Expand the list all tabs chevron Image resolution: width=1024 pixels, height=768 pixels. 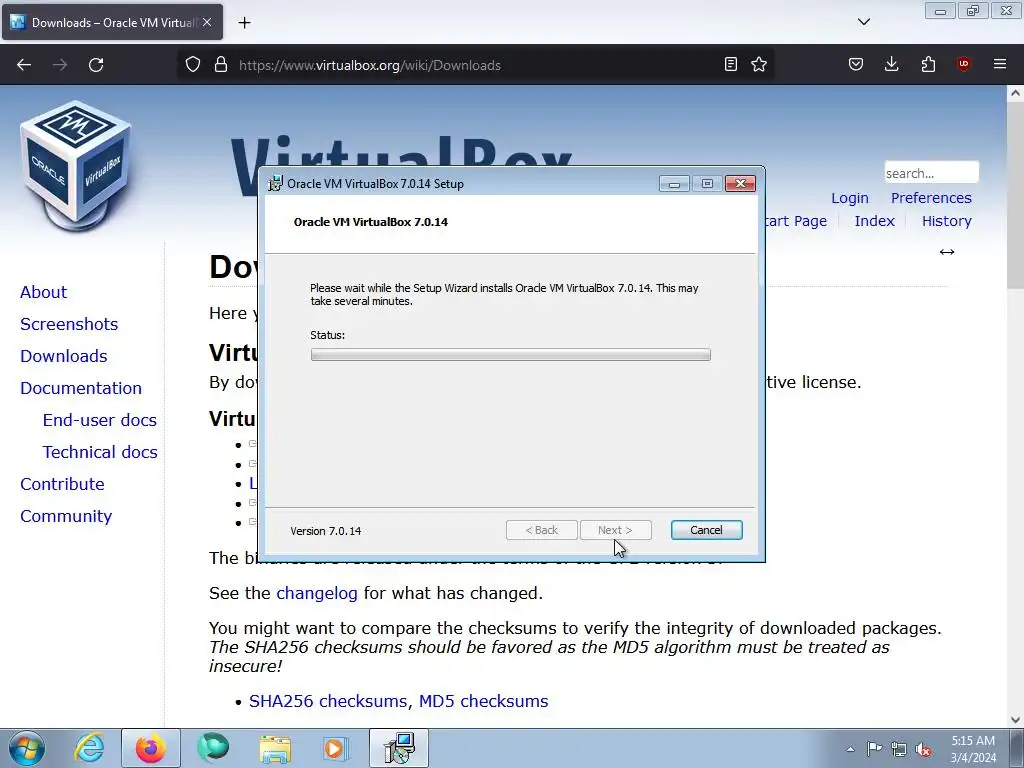[x=863, y=22]
